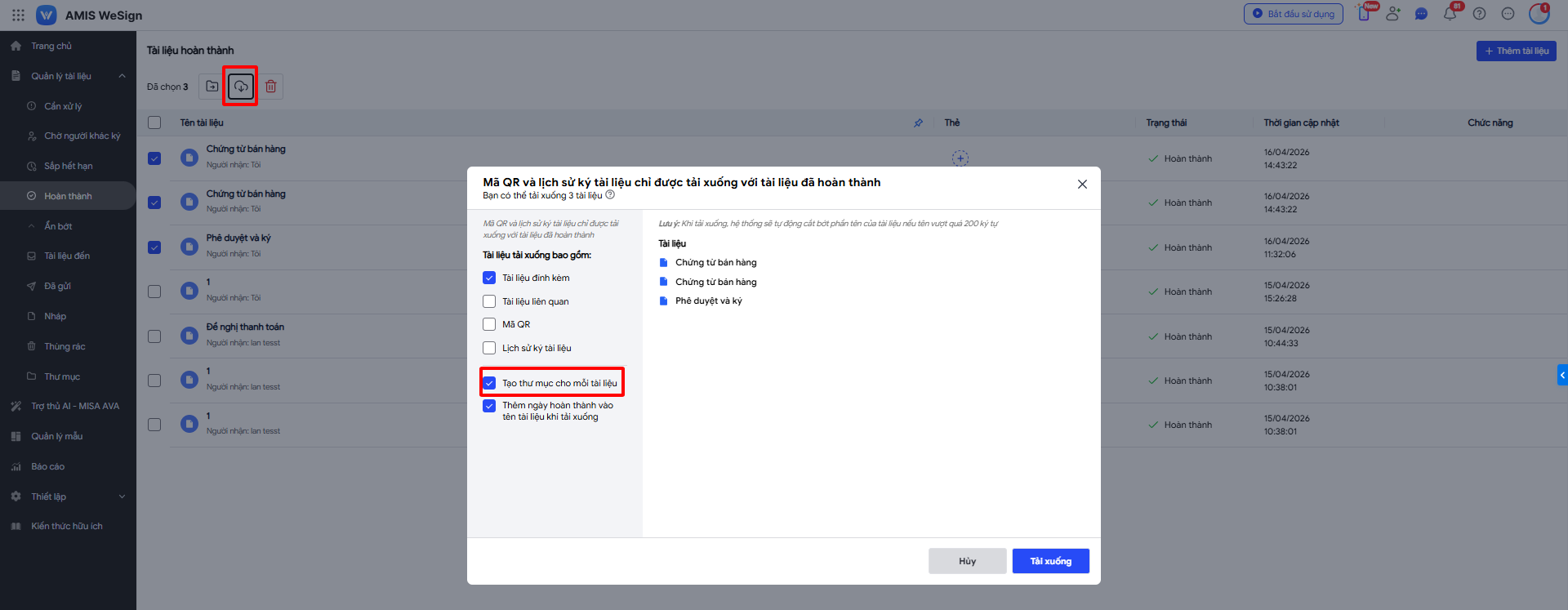Screen dimensions: 1568x610
Task: Click the add user icon
Action: pos(1393,14)
